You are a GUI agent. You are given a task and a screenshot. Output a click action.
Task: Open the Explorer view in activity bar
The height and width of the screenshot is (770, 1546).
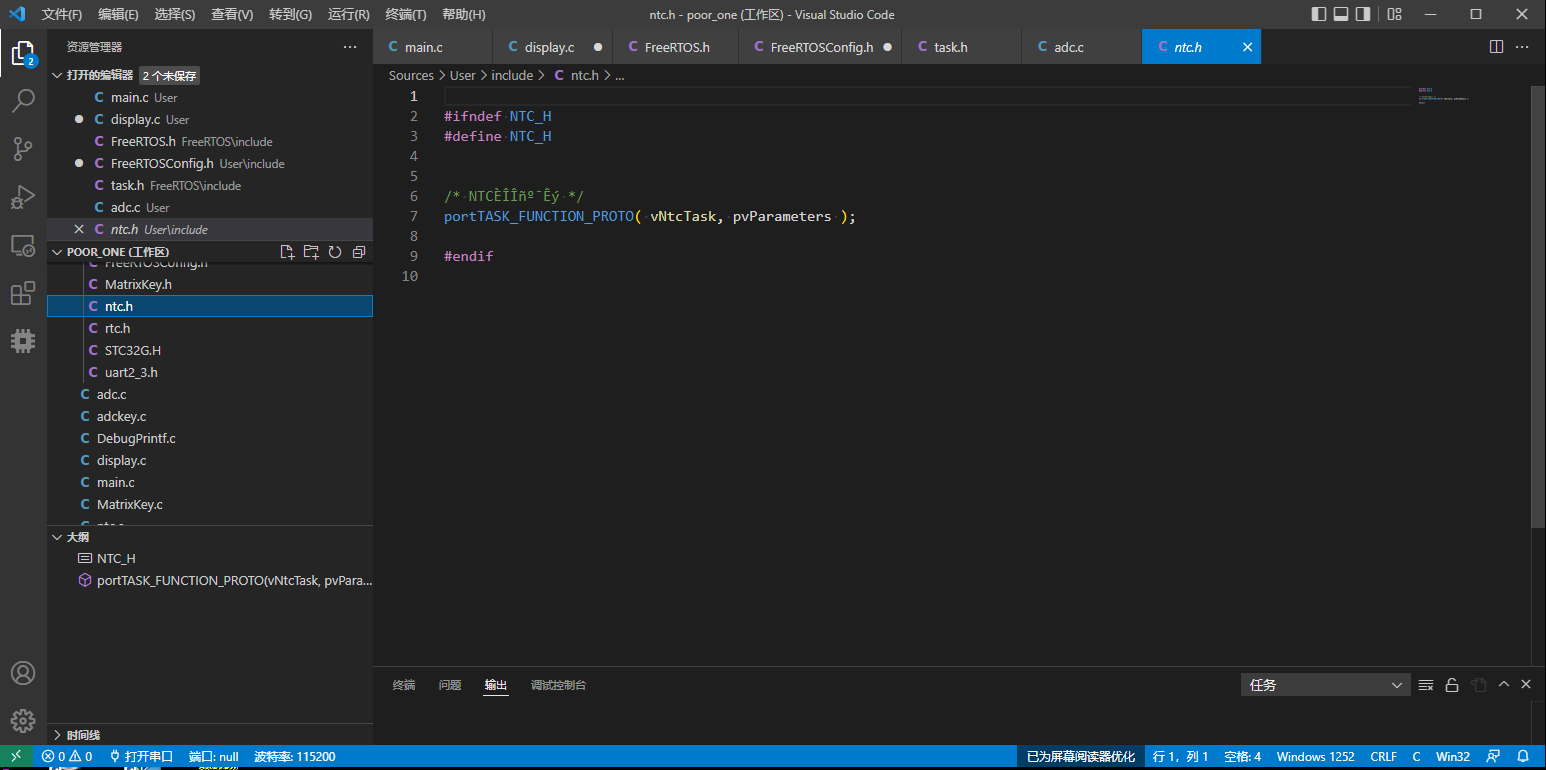click(x=23, y=53)
